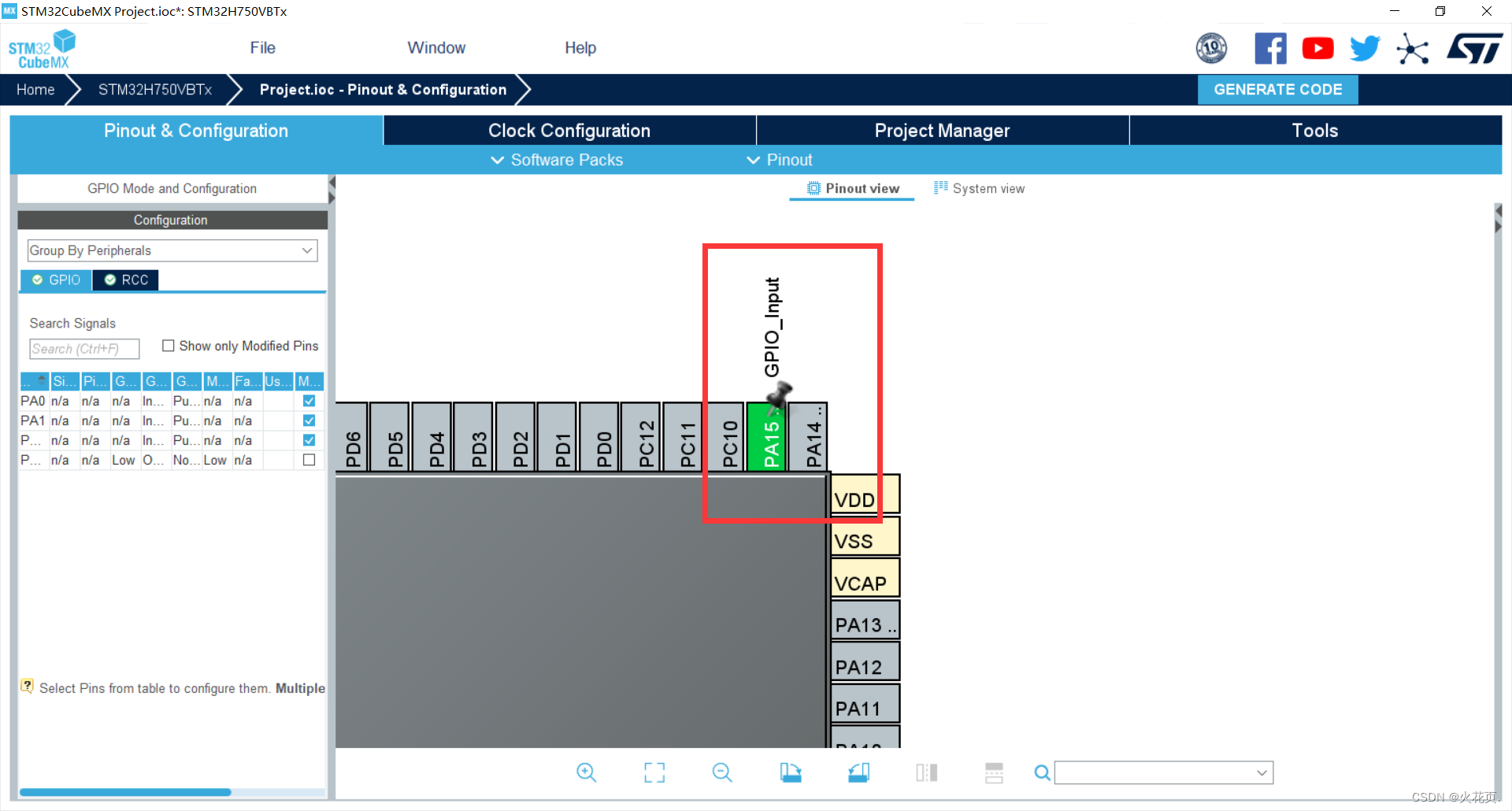1512x811 pixels.
Task: Click the Search Signals input field
Action: 84,349
